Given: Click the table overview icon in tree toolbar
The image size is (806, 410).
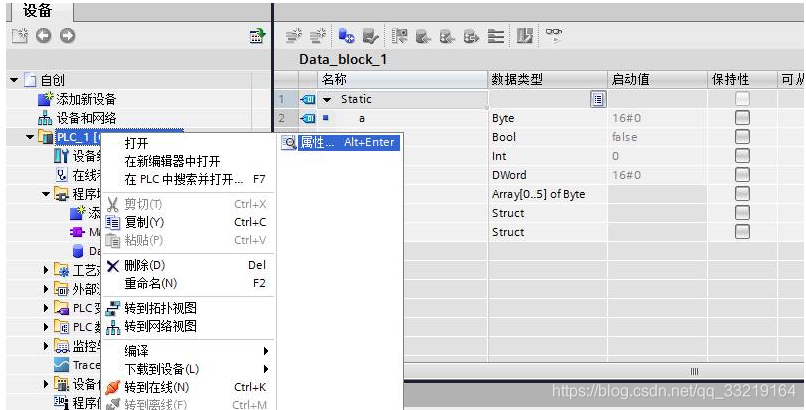Looking at the screenshot, I should 257,36.
